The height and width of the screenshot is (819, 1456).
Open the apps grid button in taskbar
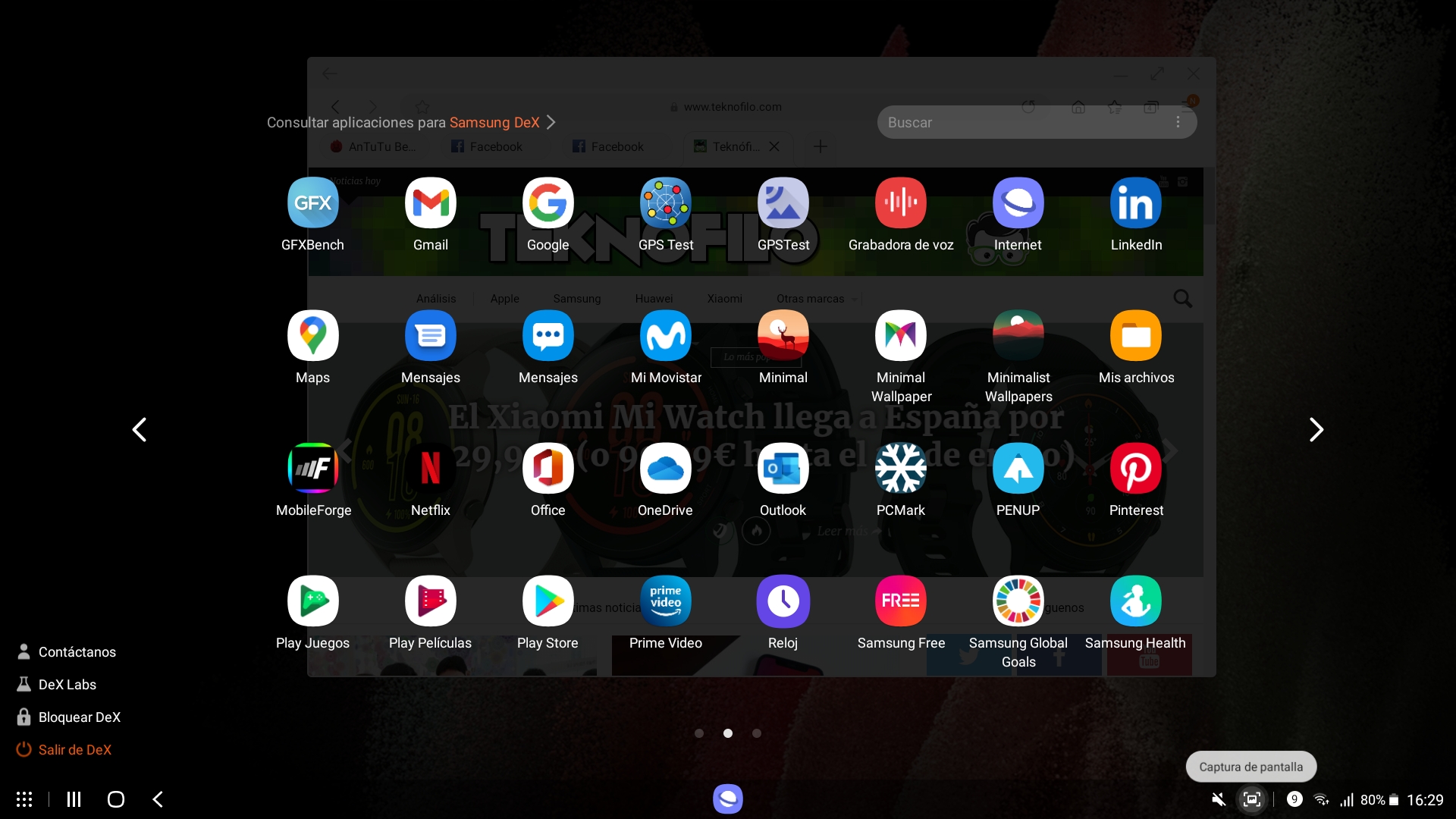[x=24, y=799]
